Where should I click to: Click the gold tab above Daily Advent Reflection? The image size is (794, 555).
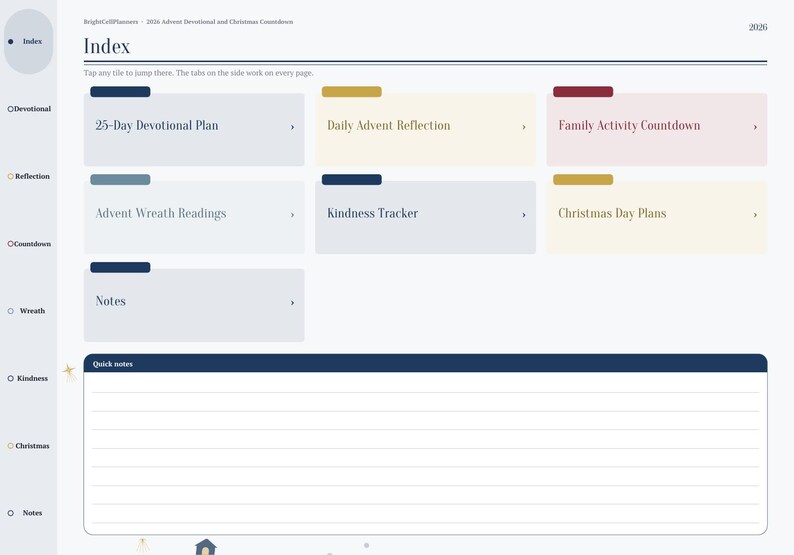(351, 92)
